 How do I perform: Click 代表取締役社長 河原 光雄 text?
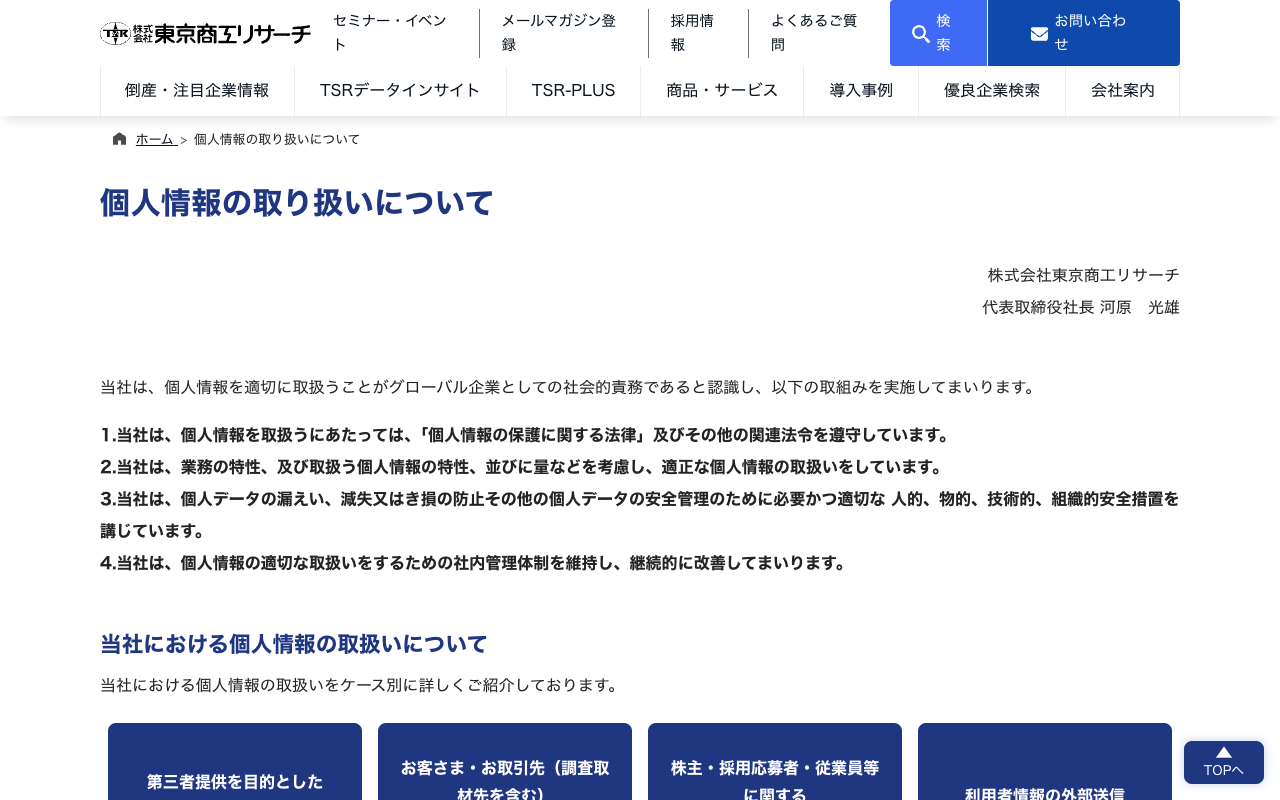point(1081,307)
